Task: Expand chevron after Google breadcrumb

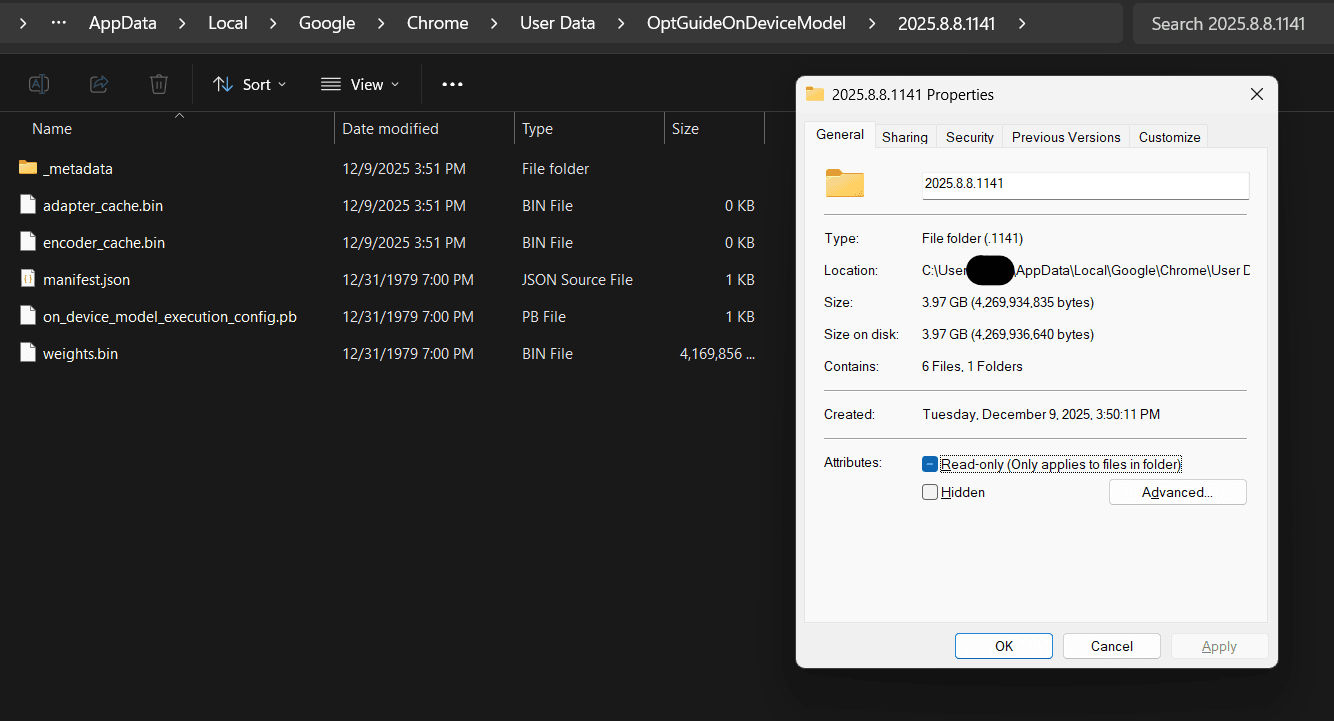Action: click(x=381, y=23)
